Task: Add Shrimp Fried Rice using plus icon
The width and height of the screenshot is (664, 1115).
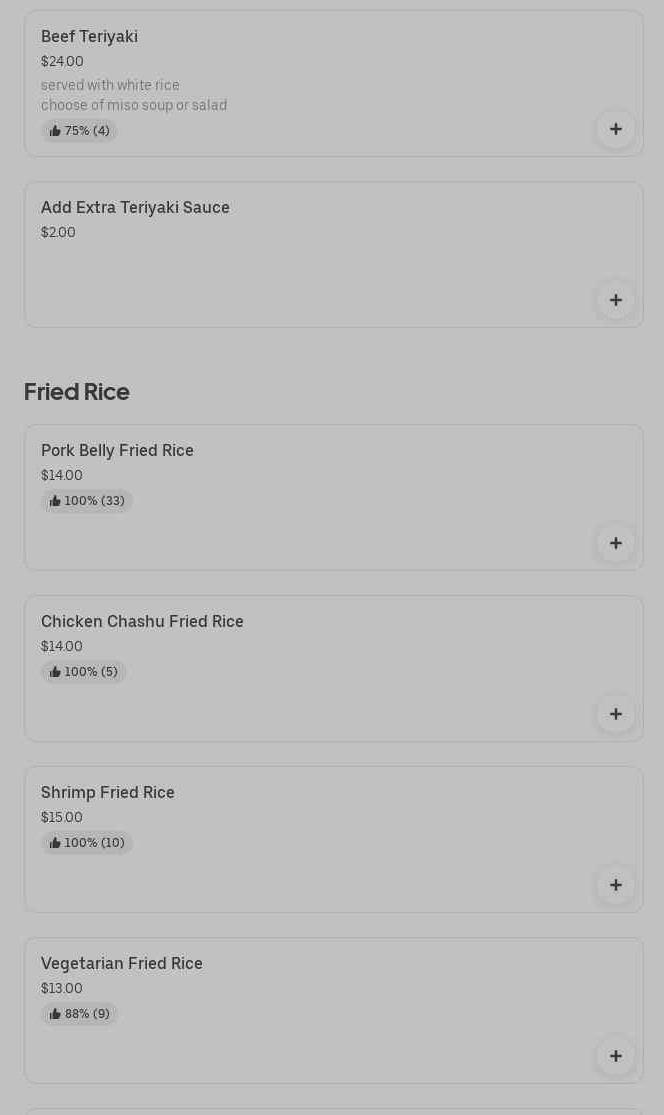Action: point(615,885)
